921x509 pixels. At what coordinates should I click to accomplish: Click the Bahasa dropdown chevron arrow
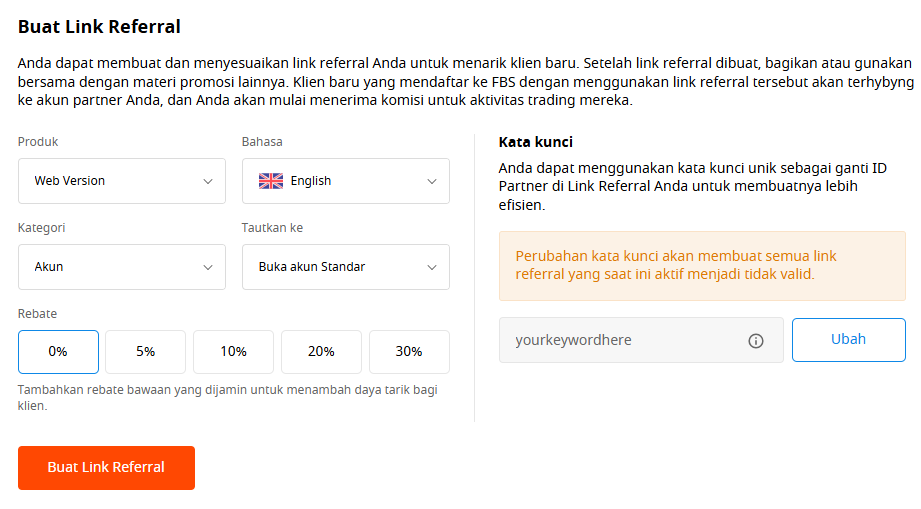pyautogui.click(x=432, y=181)
